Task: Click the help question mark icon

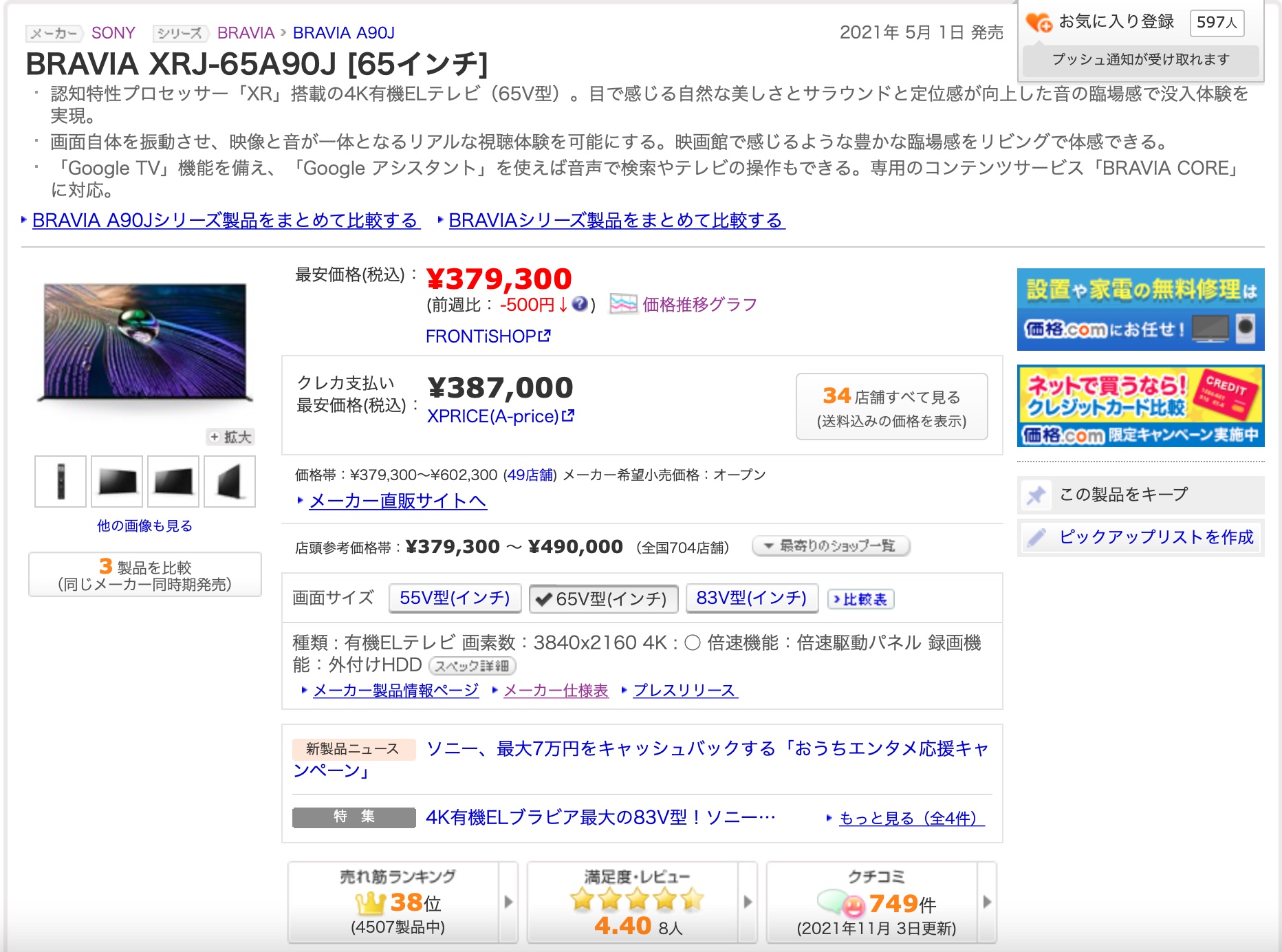Action: (x=580, y=304)
